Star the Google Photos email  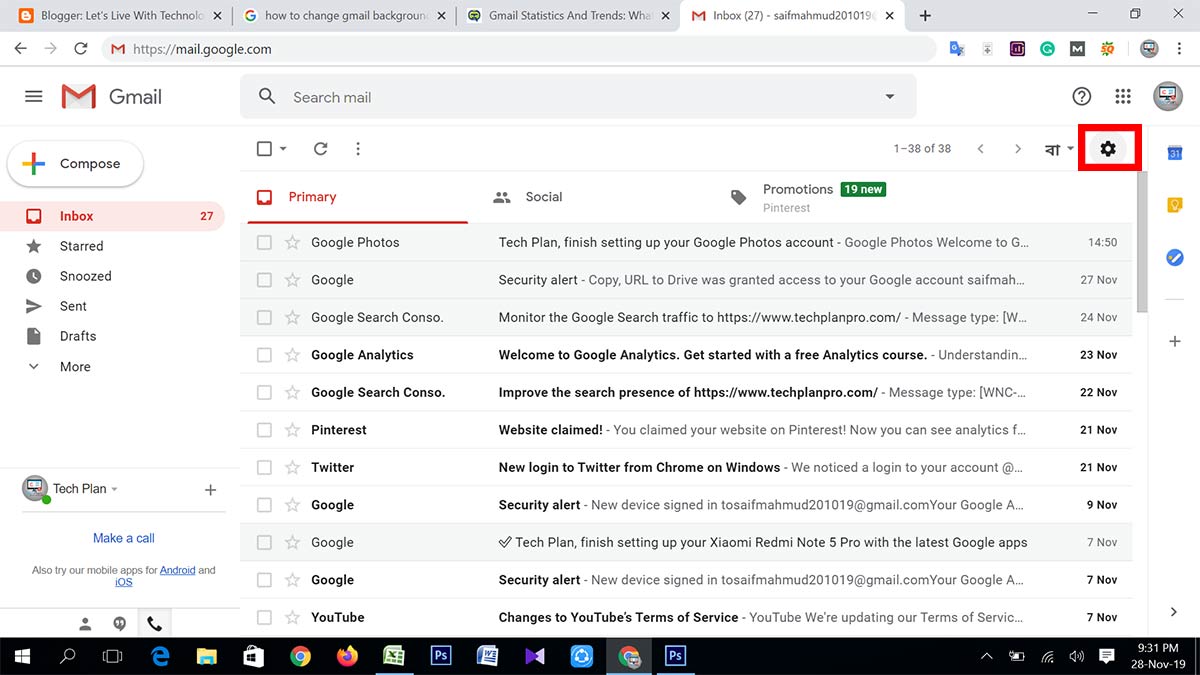pos(290,242)
